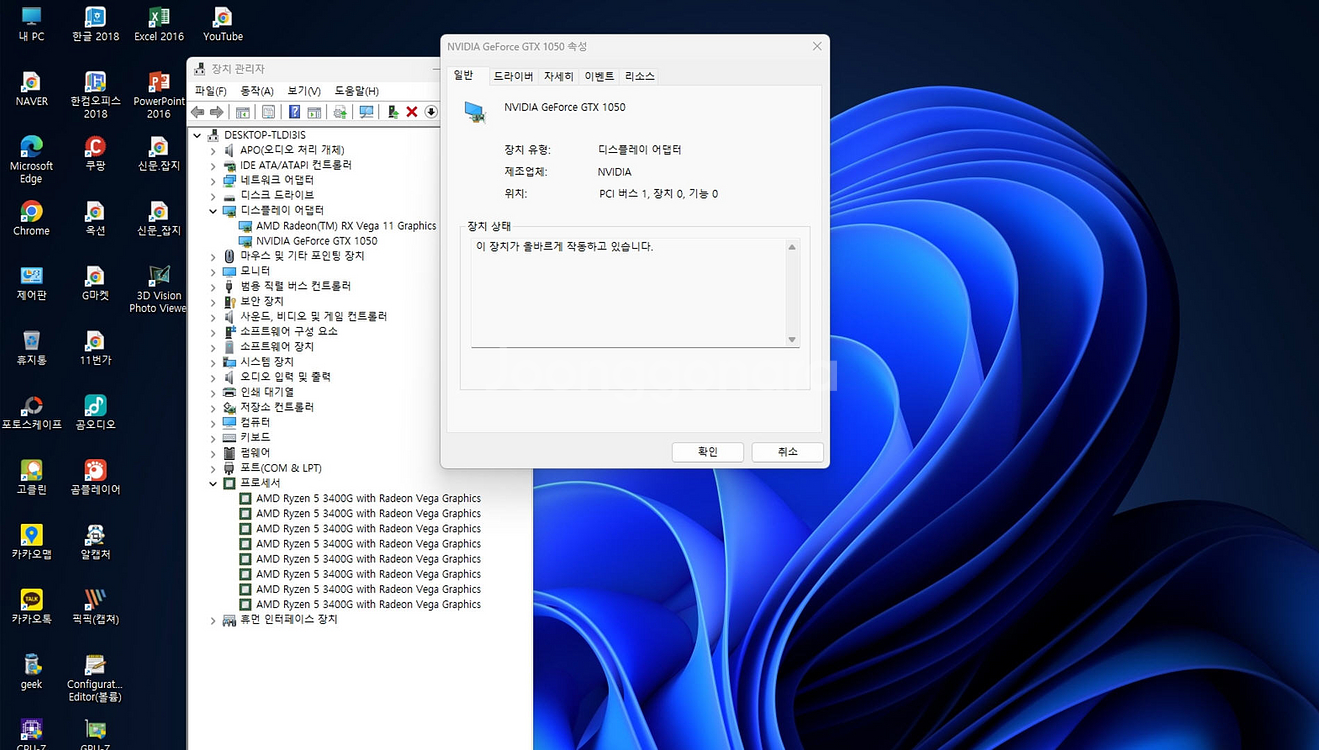This screenshot has width=1319, height=750.
Task: Click the blue question mark help icon
Action: click(294, 112)
